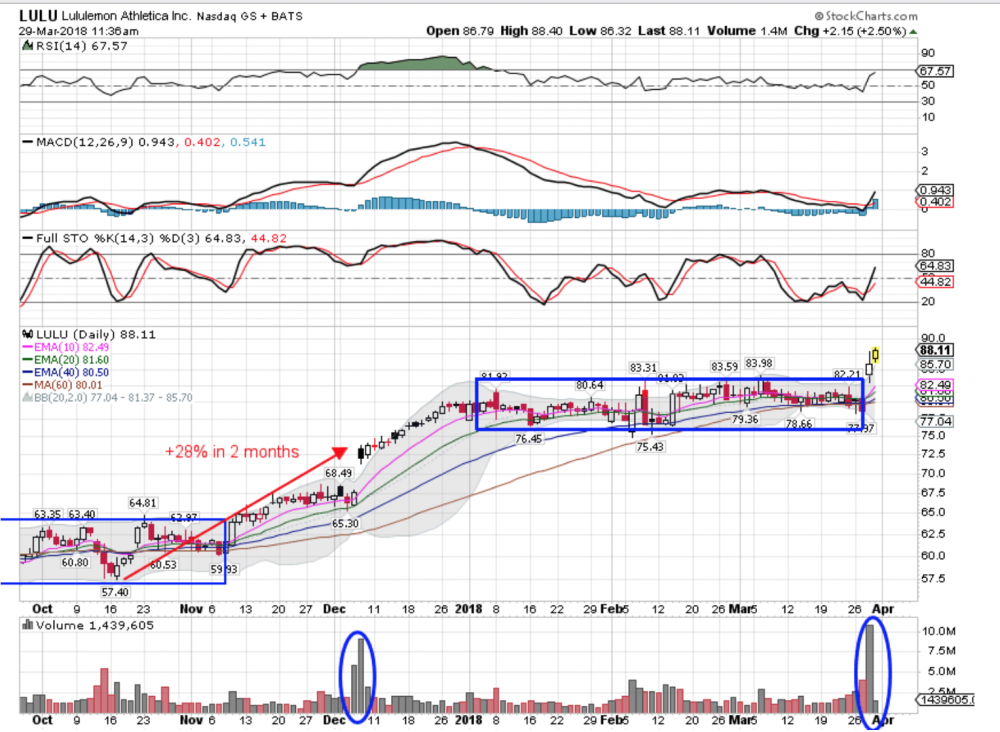Screen dimensions: 1000x732
Task: Click the small chart icon before RSI(14)
Action: (x=27, y=45)
